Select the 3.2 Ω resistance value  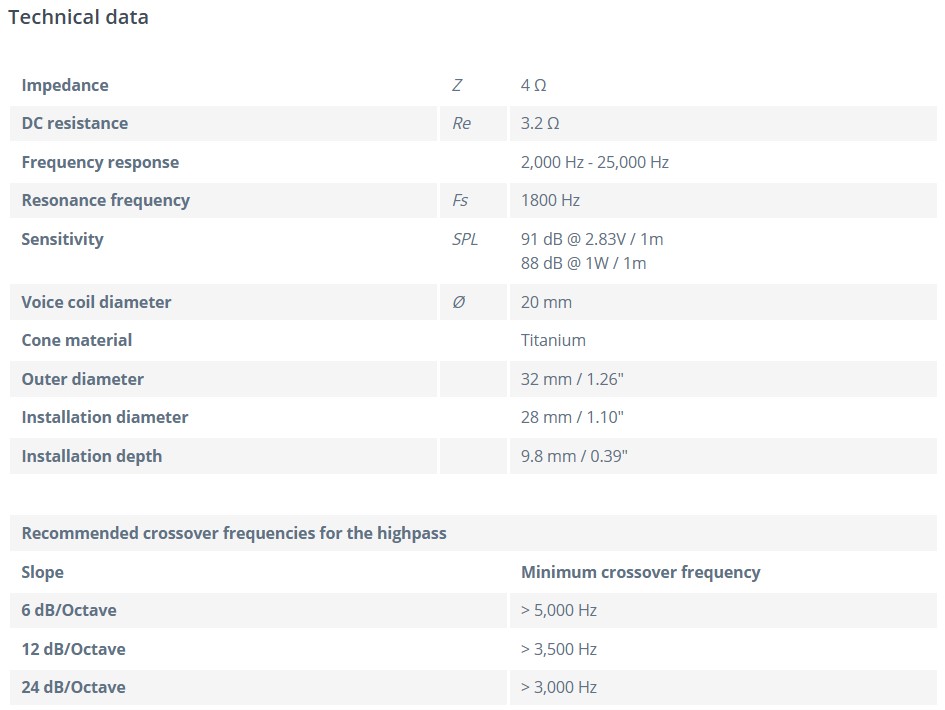click(540, 123)
